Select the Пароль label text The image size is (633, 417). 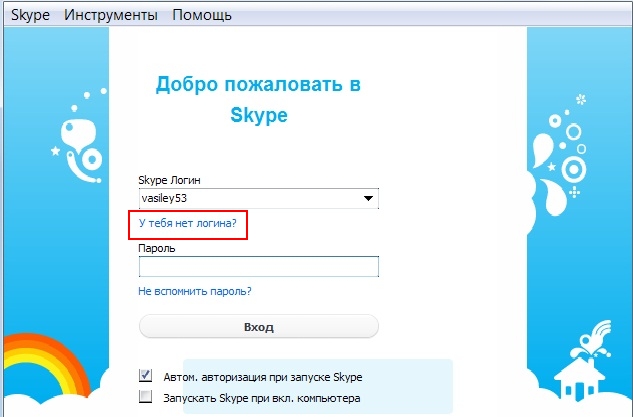coord(157,248)
